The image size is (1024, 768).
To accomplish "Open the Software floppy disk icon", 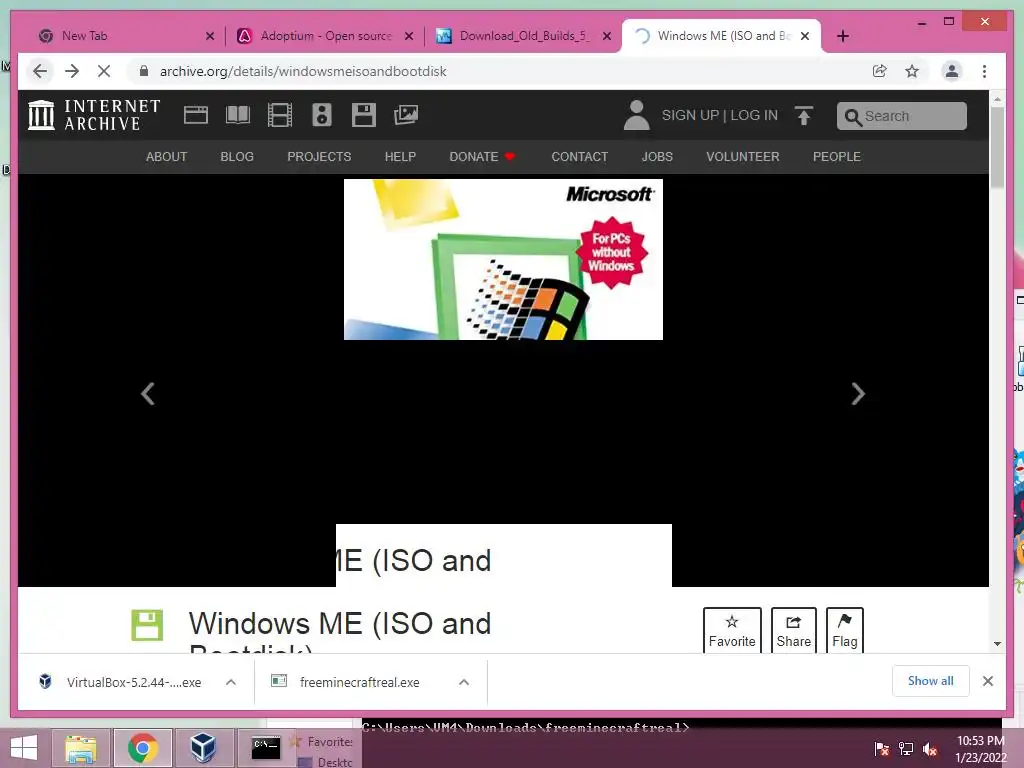I will pos(363,115).
